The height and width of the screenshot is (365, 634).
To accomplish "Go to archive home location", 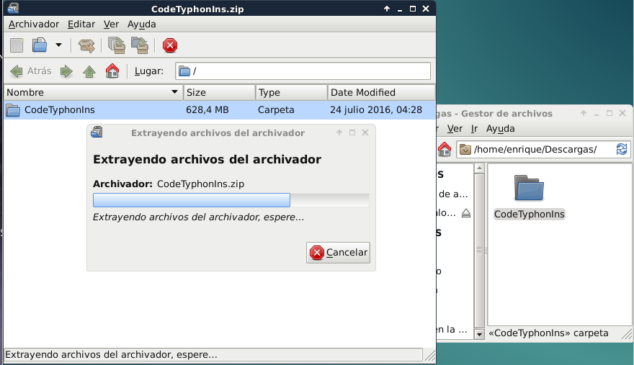I will (x=112, y=71).
